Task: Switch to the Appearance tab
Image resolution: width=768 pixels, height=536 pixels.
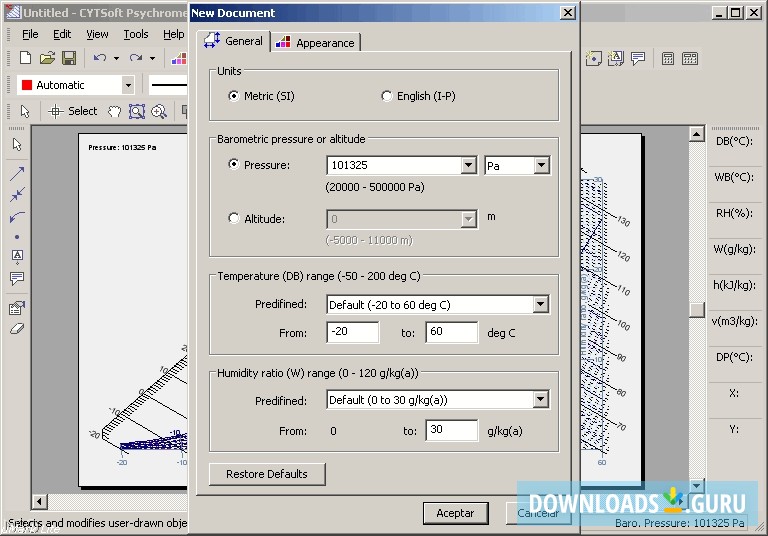Action: [315, 43]
